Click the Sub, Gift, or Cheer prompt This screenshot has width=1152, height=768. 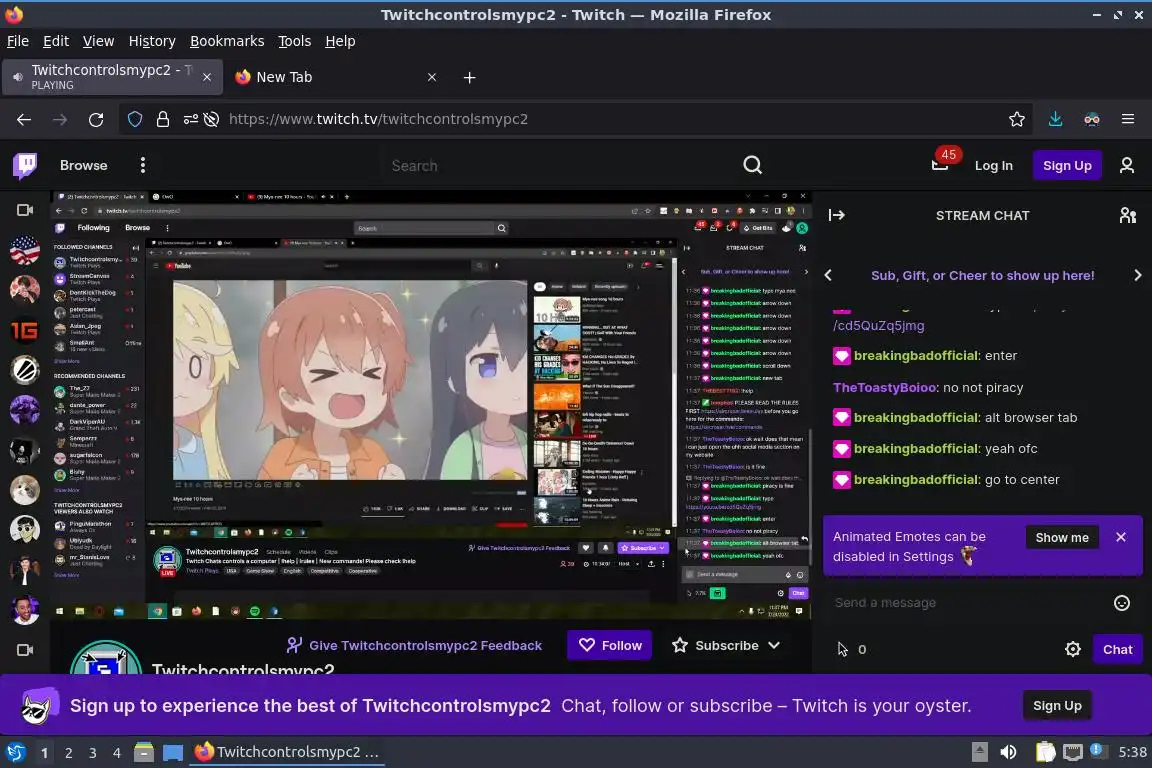coord(982,275)
